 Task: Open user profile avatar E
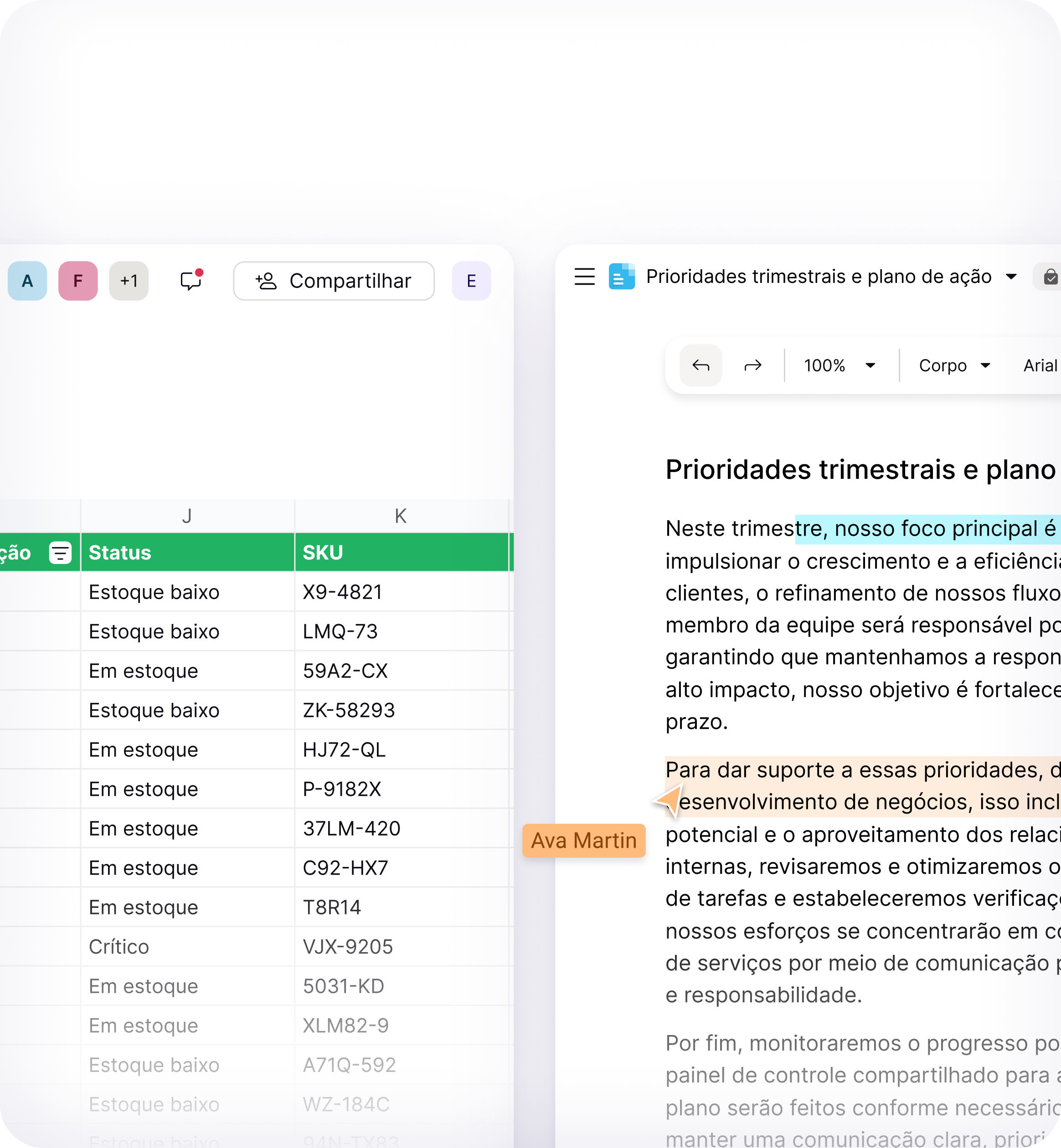coord(471,281)
